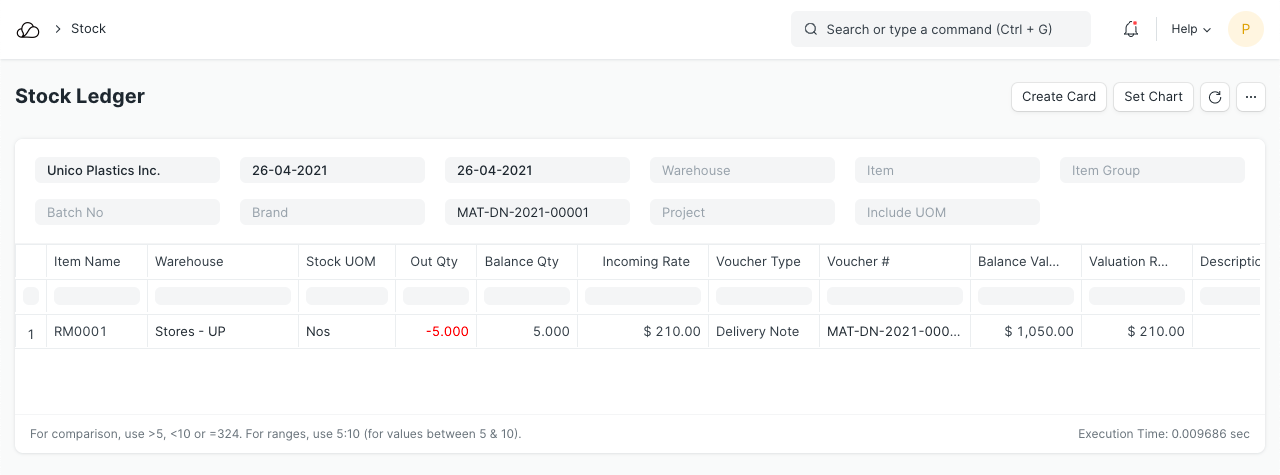Click the Company field Unico Plastics Inc.
The height and width of the screenshot is (475, 1280).
tap(127, 171)
